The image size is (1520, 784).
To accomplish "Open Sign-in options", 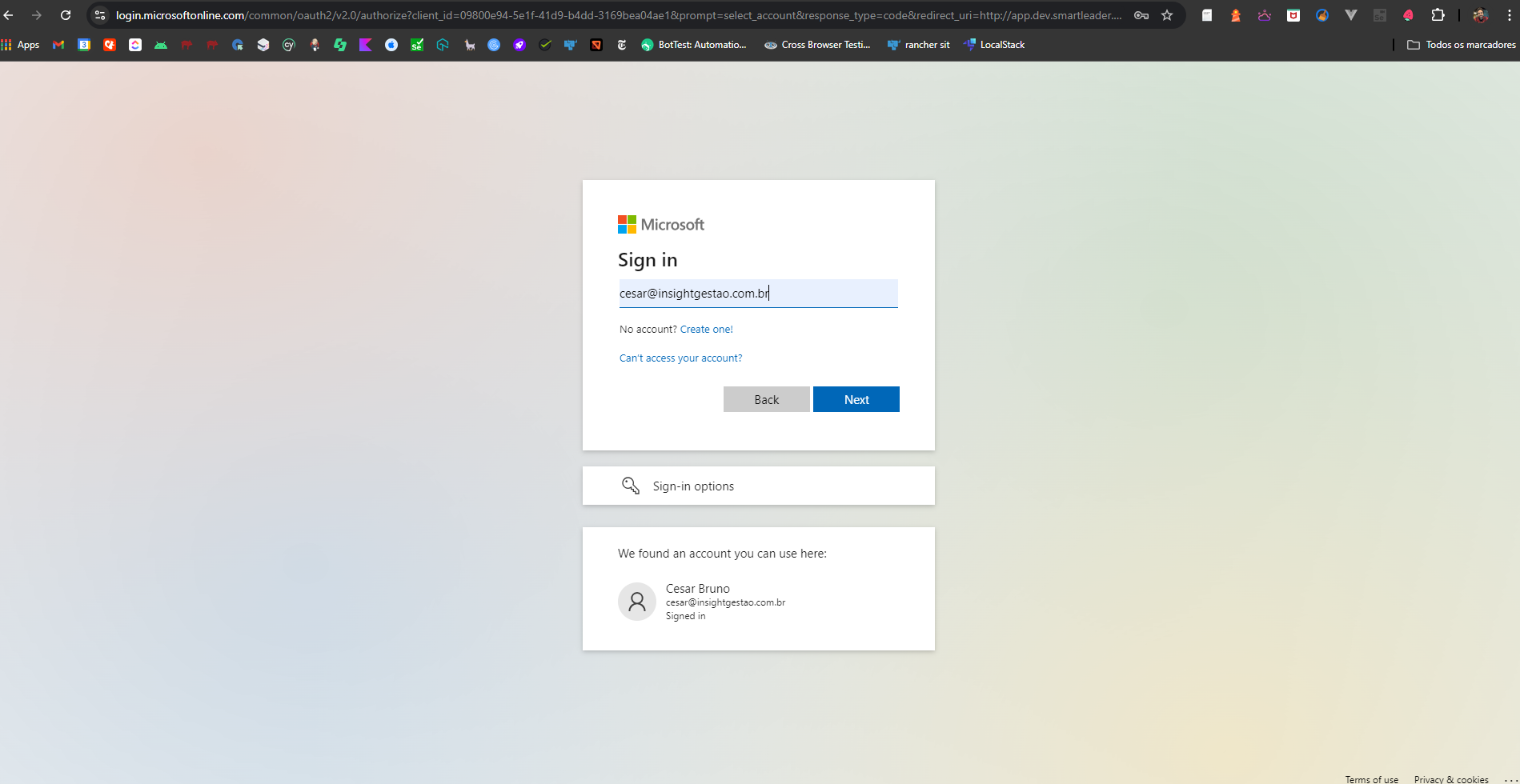I will tap(758, 486).
